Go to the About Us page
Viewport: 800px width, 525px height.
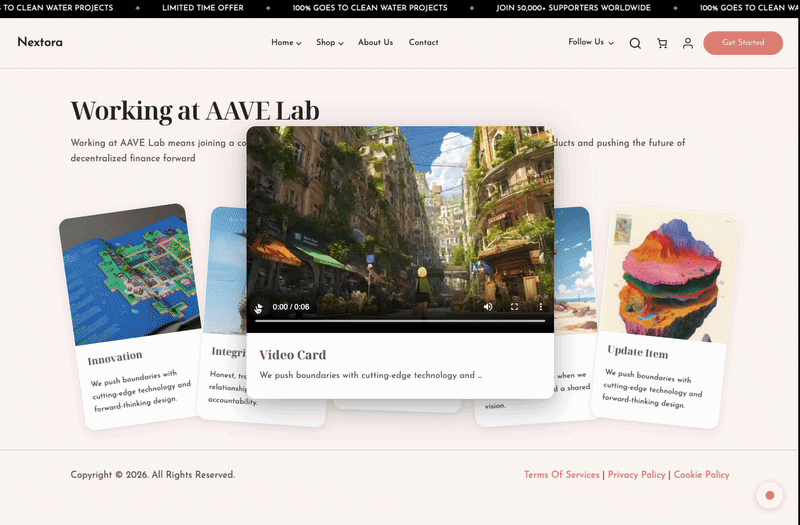pyautogui.click(x=376, y=42)
